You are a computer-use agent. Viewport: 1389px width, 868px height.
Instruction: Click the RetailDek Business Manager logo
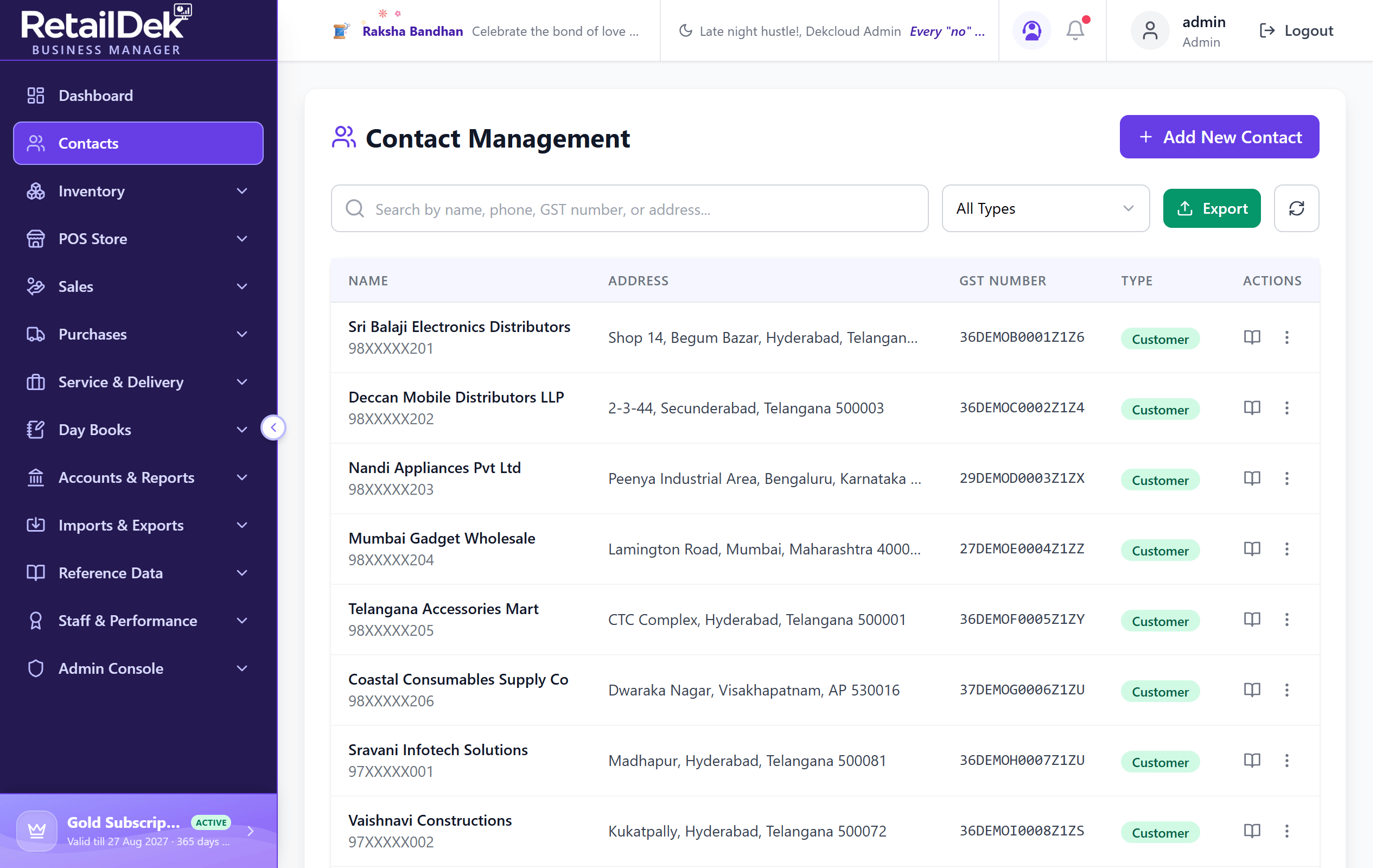tap(107, 30)
